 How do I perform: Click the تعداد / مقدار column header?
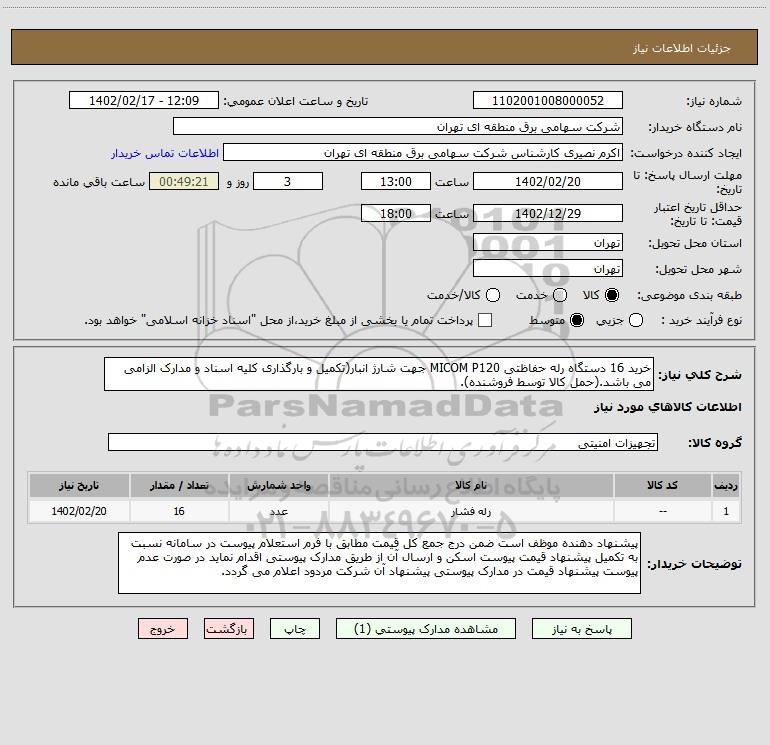(x=179, y=485)
